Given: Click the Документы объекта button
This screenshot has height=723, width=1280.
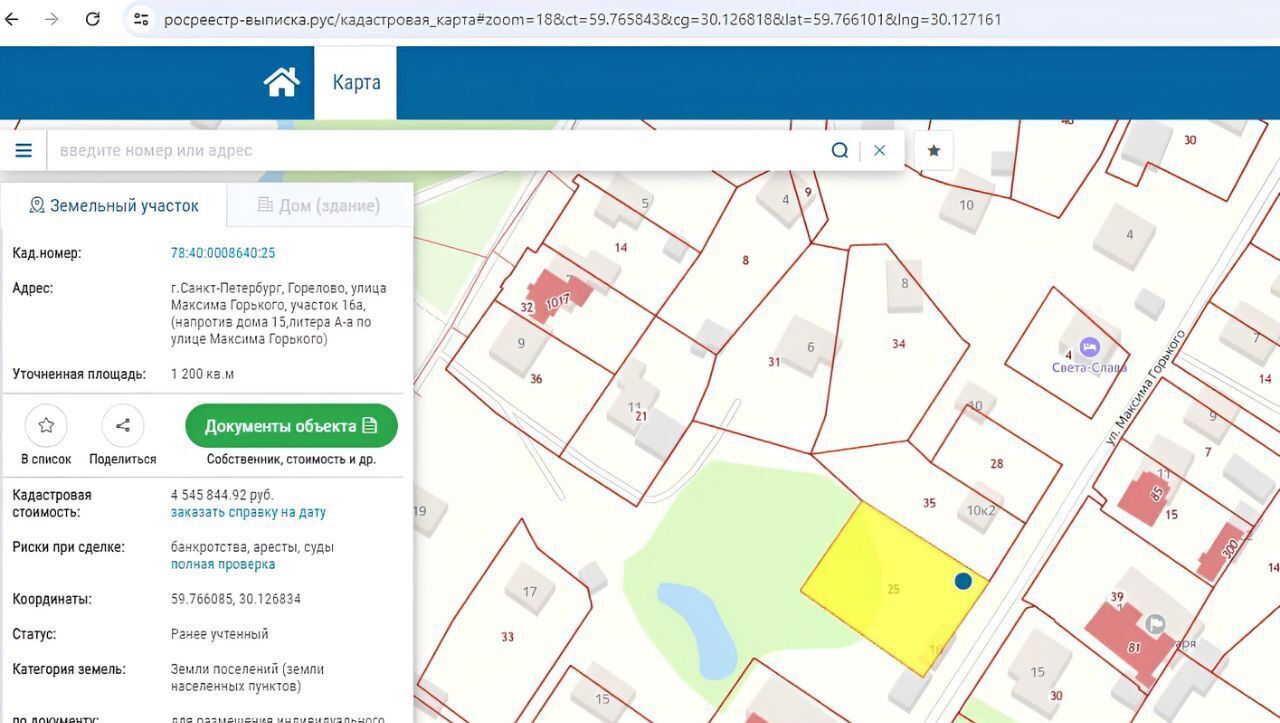Looking at the screenshot, I should [x=291, y=426].
